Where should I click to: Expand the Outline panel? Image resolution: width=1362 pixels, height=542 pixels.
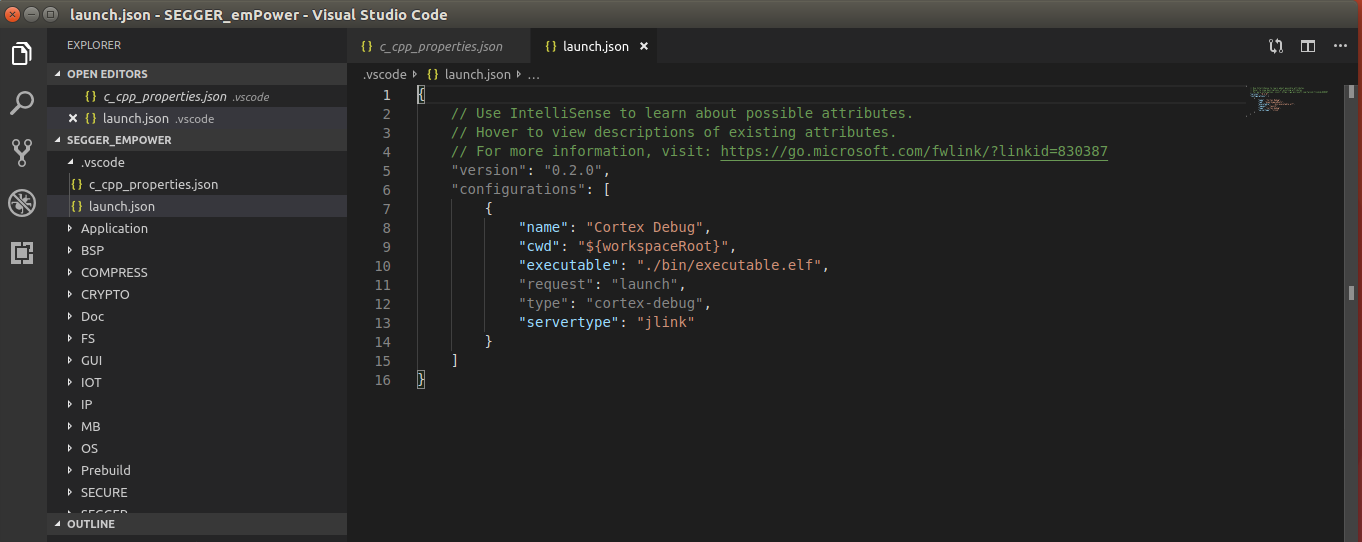90,524
